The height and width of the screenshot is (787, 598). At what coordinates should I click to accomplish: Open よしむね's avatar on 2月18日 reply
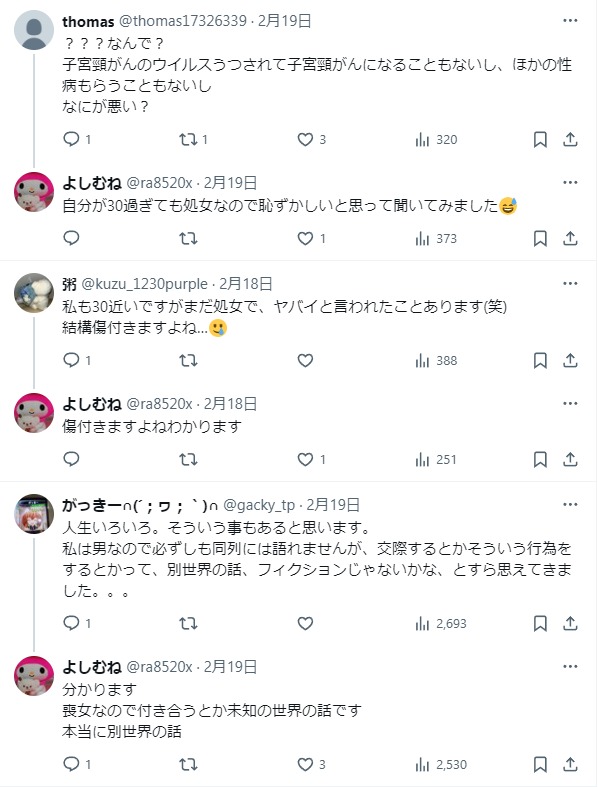(x=34, y=413)
